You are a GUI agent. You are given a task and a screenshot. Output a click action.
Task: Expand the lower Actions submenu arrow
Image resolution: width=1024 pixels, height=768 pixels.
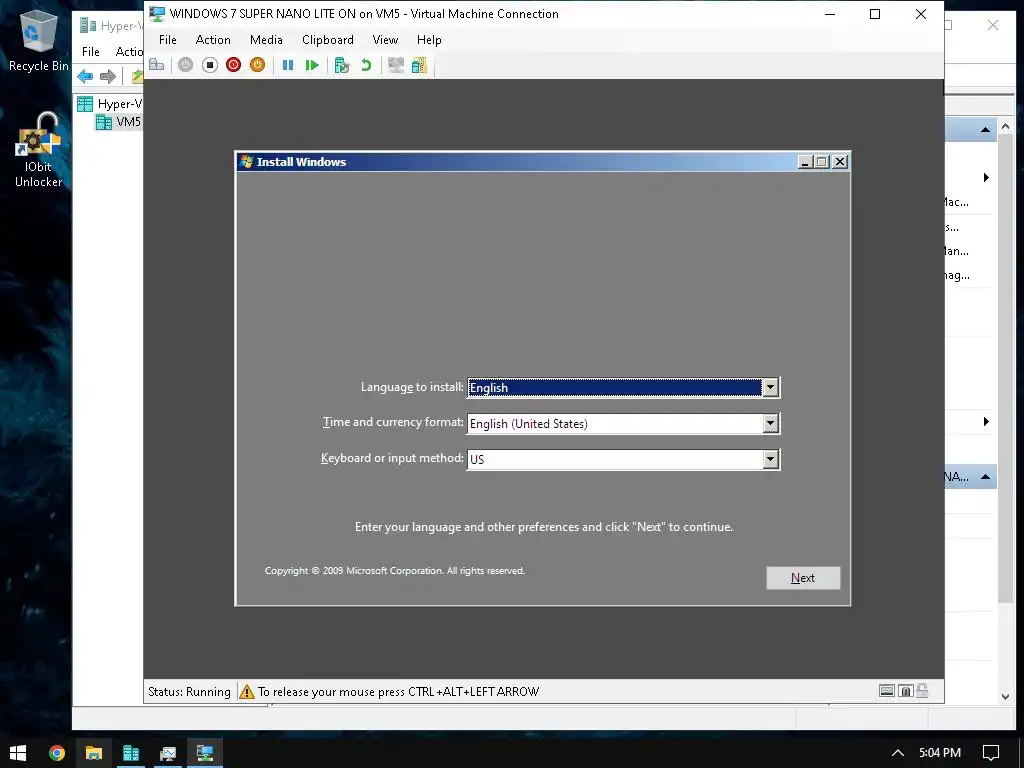point(986,422)
